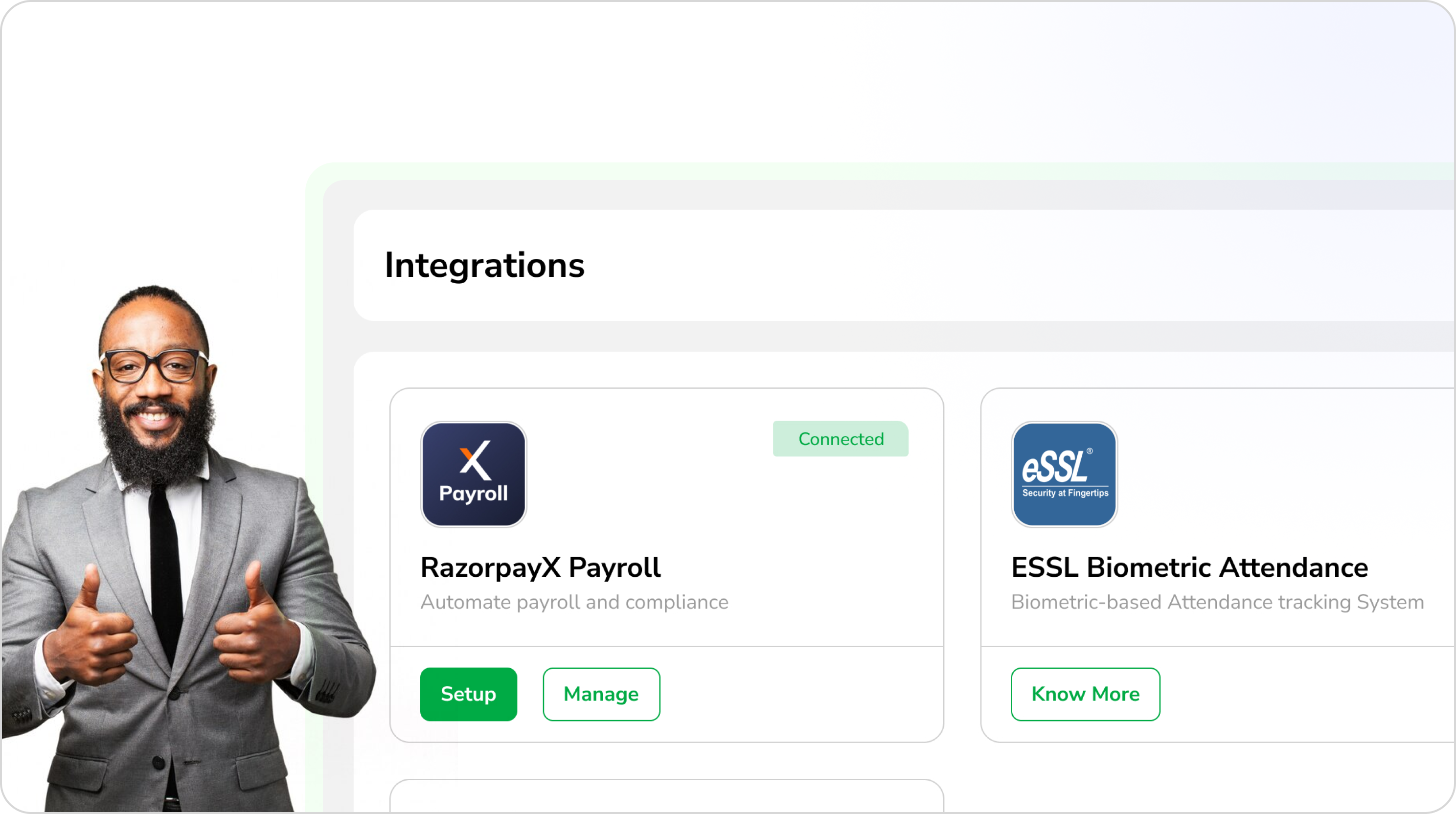This screenshot has width=1456, height=814.
Task: Click the Setup button for RazorpayX Payroll
Action: tap(467, 693)
